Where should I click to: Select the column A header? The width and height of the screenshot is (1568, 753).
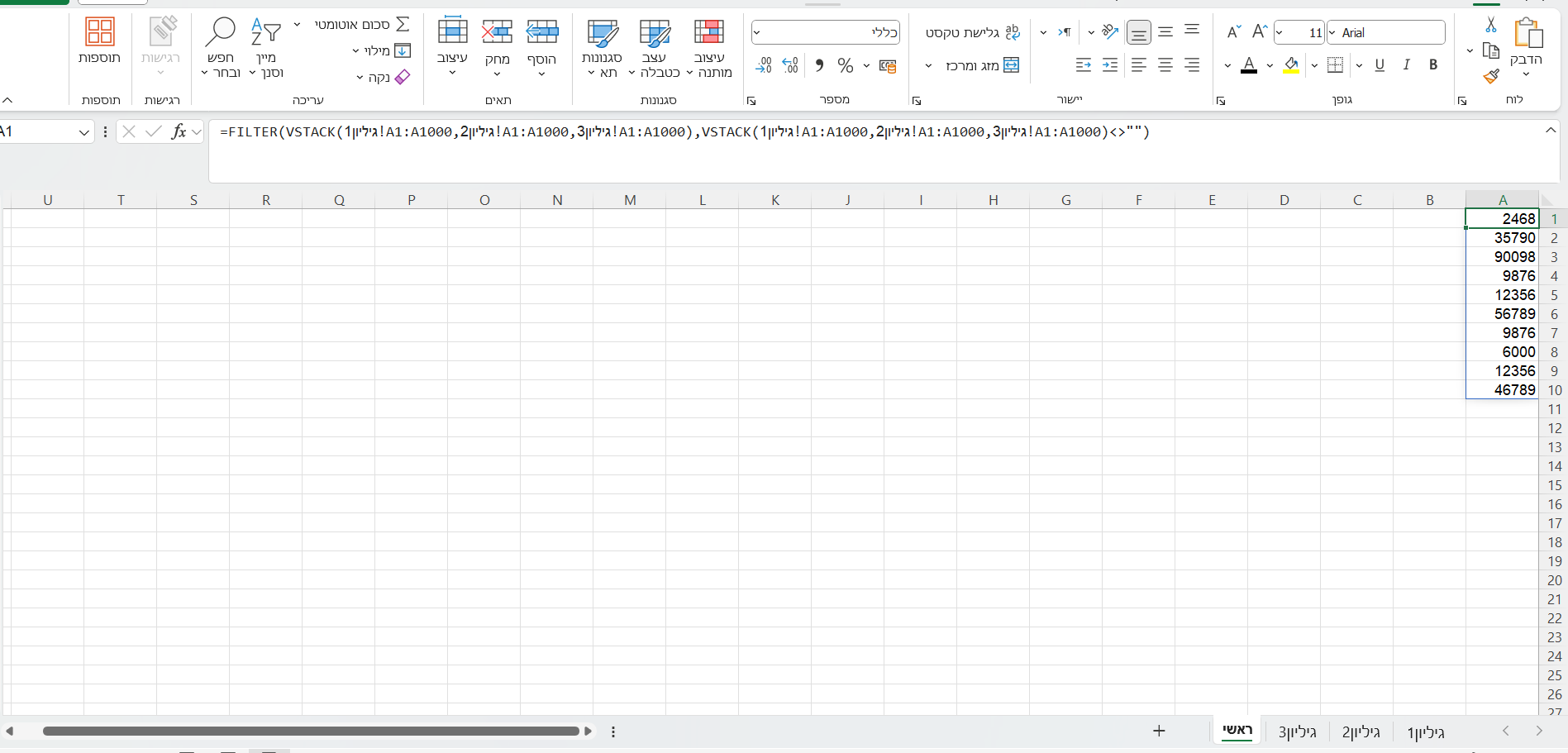[x=1503, y=199]
